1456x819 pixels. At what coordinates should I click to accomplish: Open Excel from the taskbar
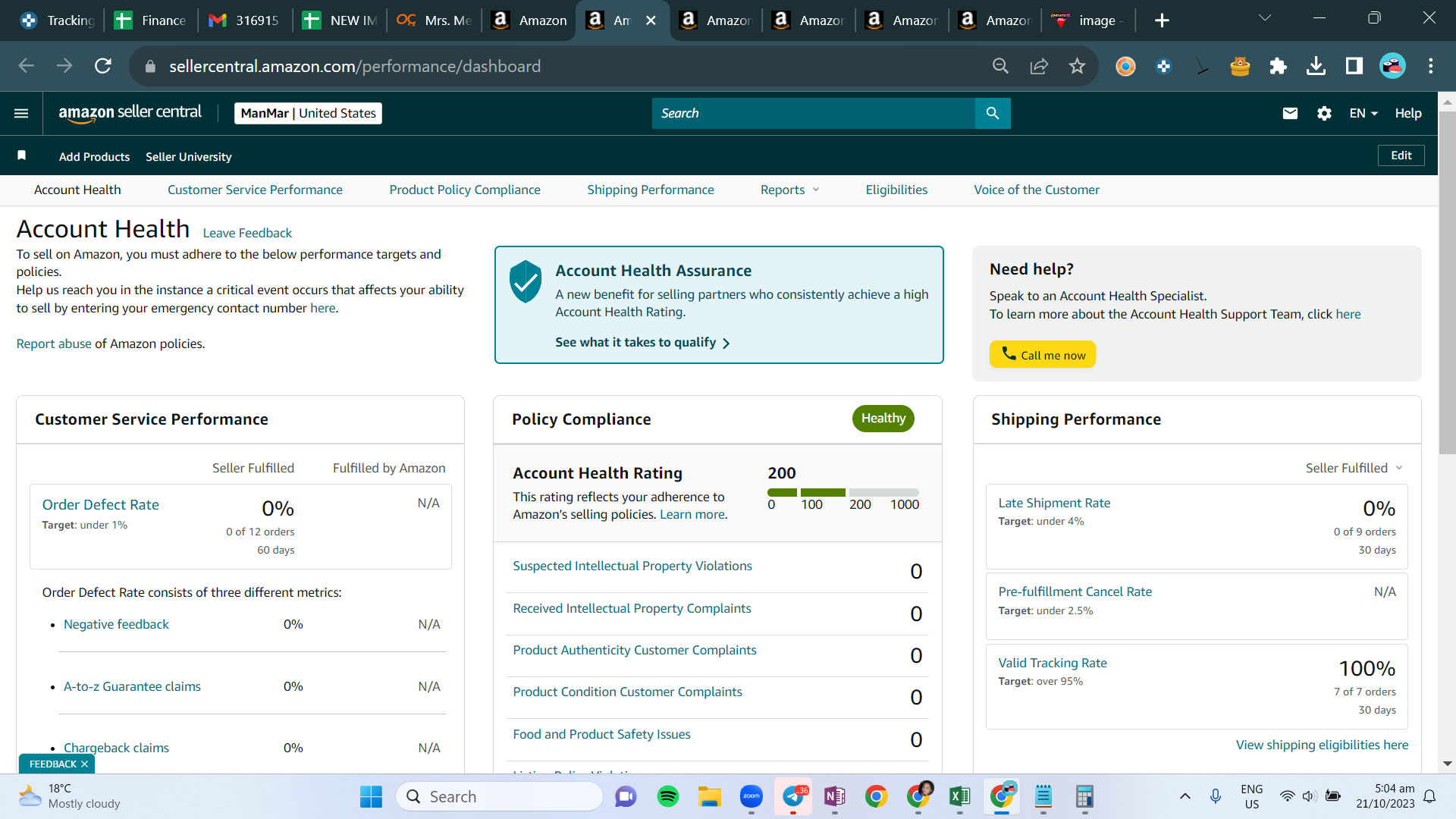tap(959, 796)
